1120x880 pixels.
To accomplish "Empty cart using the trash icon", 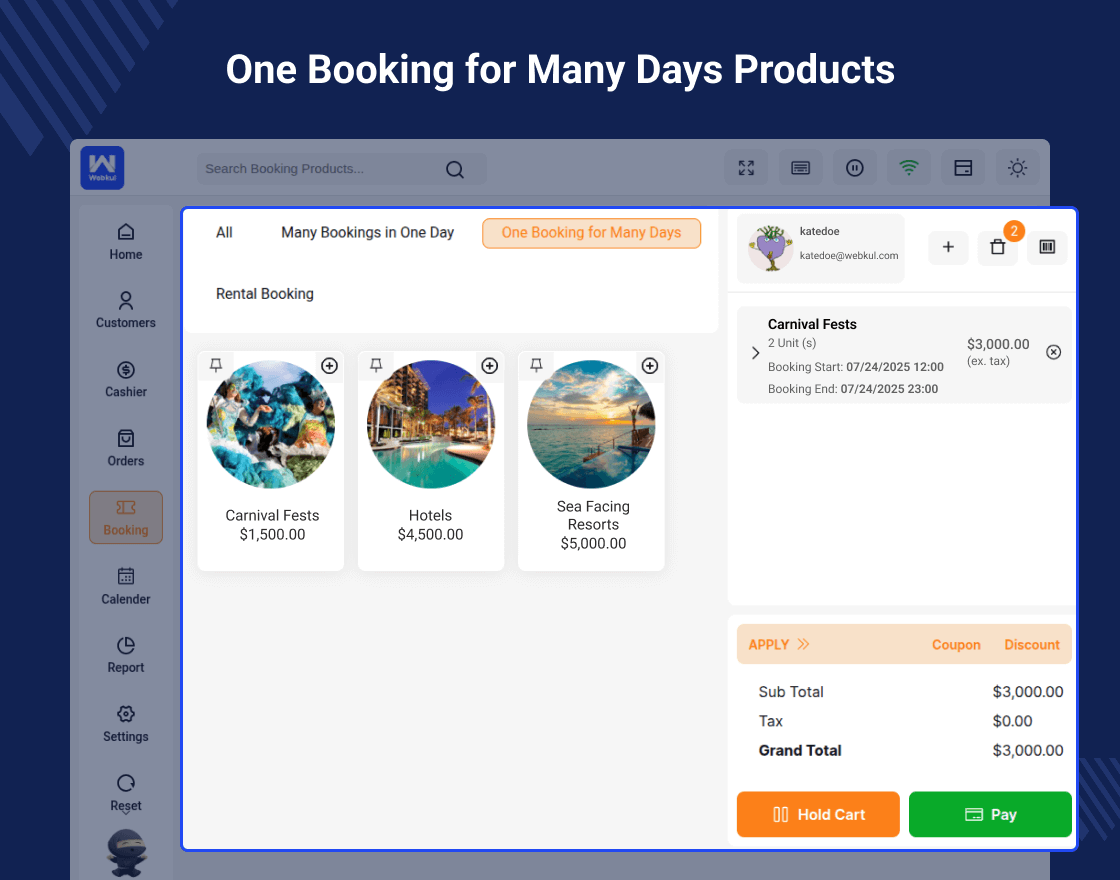I will pyautogui.click(x=998, y=247).
